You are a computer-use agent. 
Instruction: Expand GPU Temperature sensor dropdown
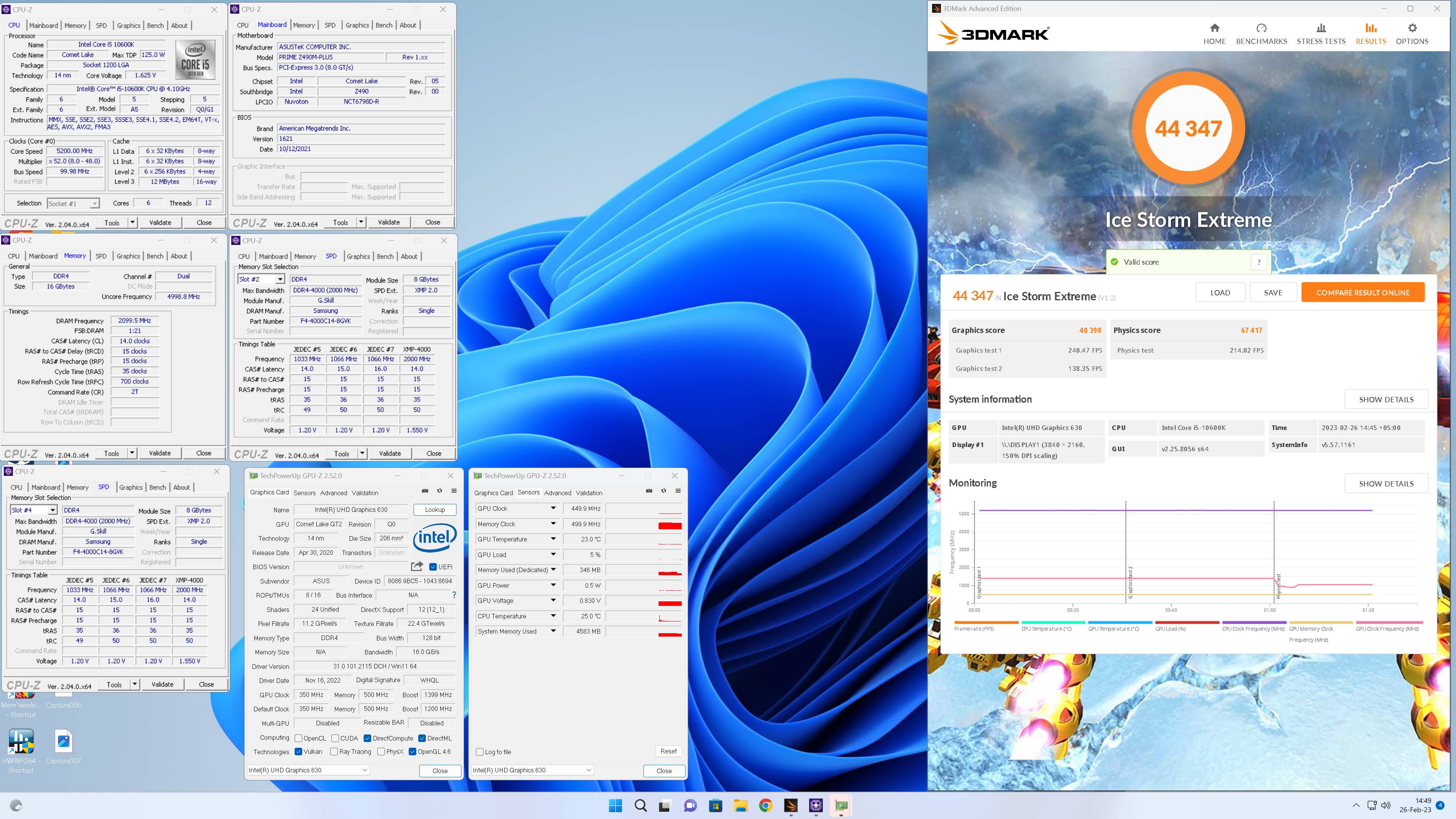click(553, 539)
